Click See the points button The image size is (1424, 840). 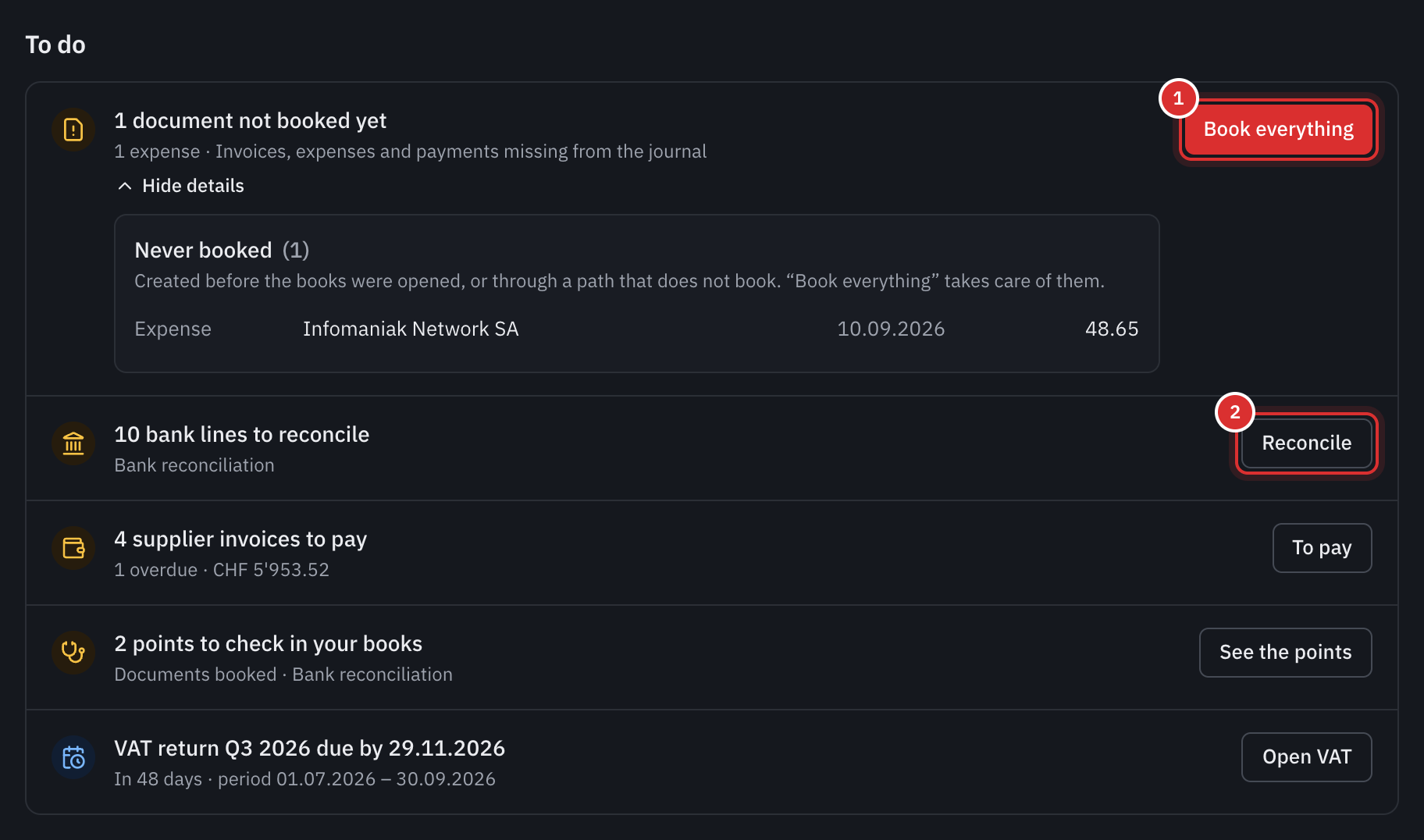pyautogui.click(x=1285, y=653)
